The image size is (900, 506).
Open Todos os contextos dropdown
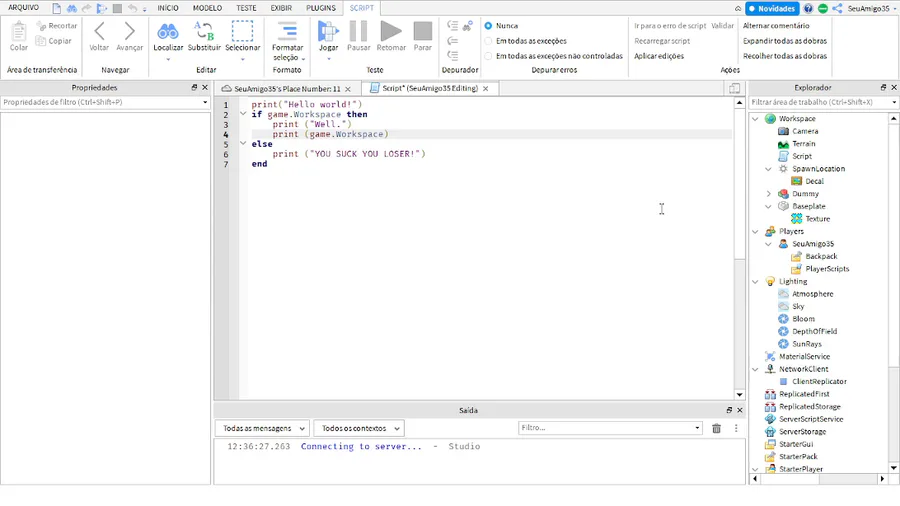(x=359, y=429)
